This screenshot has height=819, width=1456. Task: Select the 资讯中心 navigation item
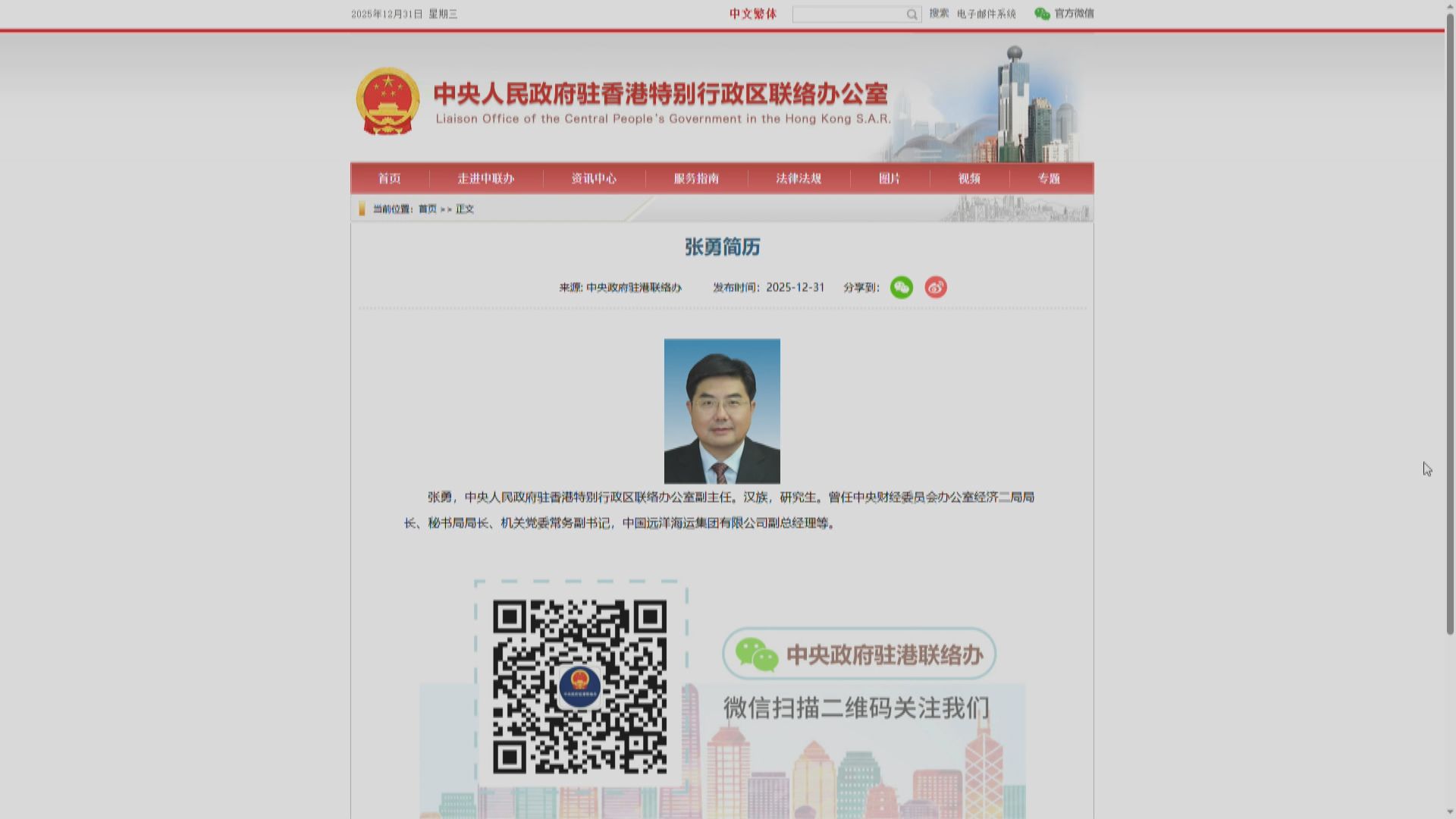tap(594, 179)
